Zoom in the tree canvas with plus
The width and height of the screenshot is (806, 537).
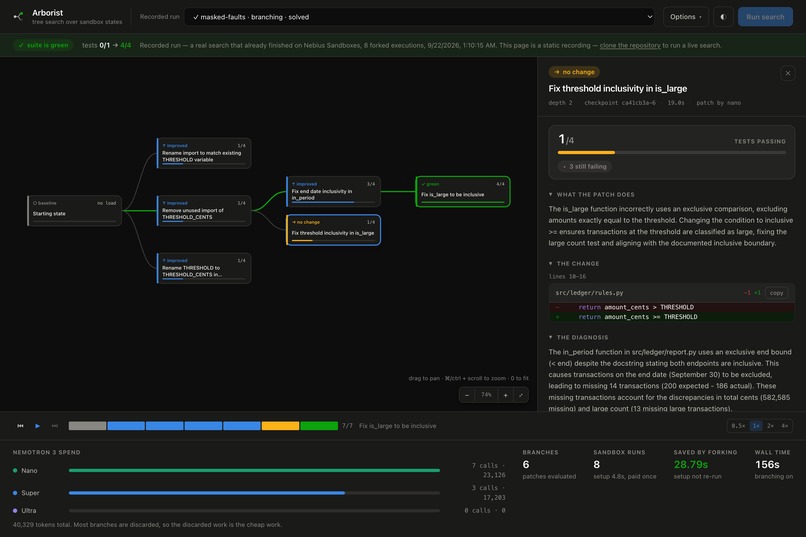point(505,395)
